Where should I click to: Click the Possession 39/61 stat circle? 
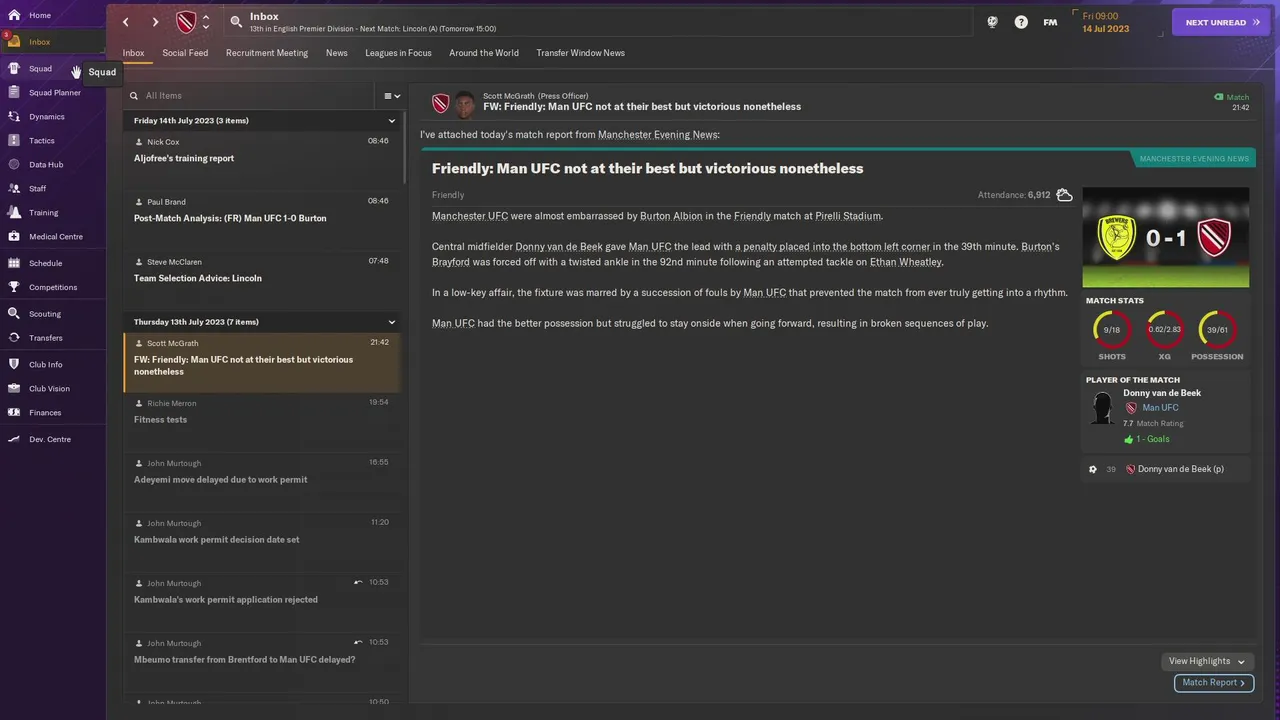tap(1217, 330)
